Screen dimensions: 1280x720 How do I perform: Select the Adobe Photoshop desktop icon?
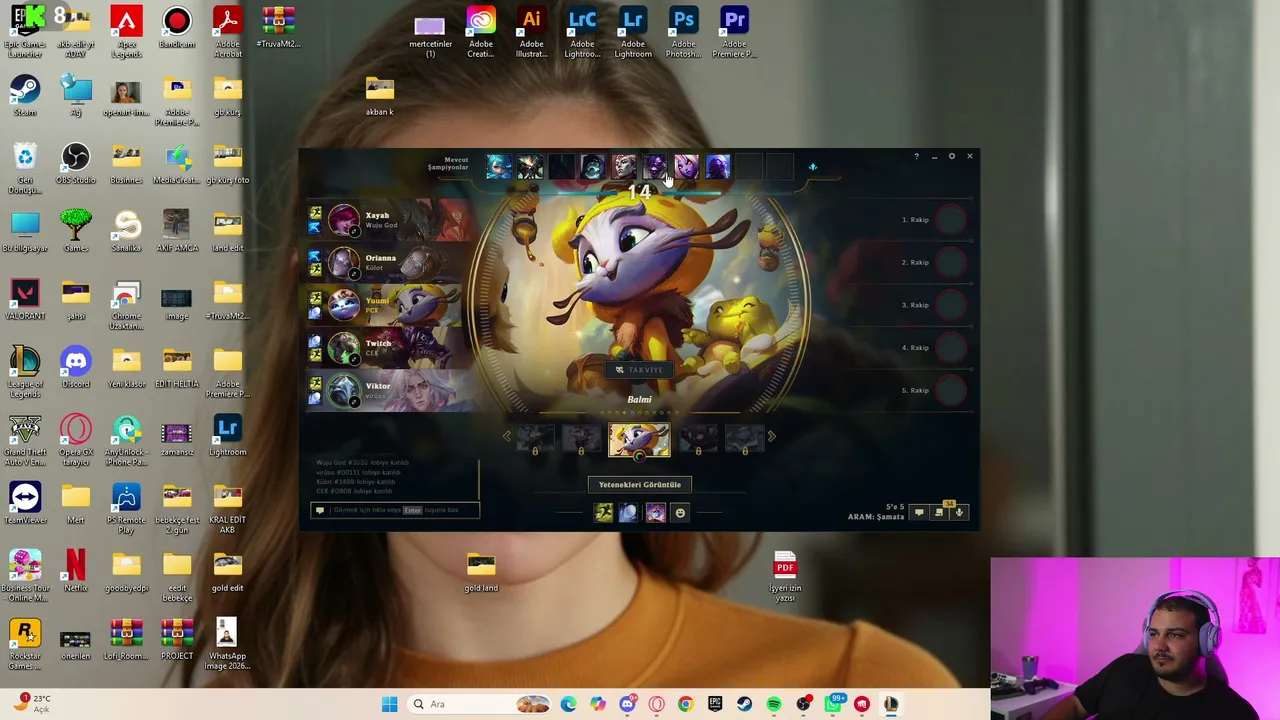click(x=684, y=32)
